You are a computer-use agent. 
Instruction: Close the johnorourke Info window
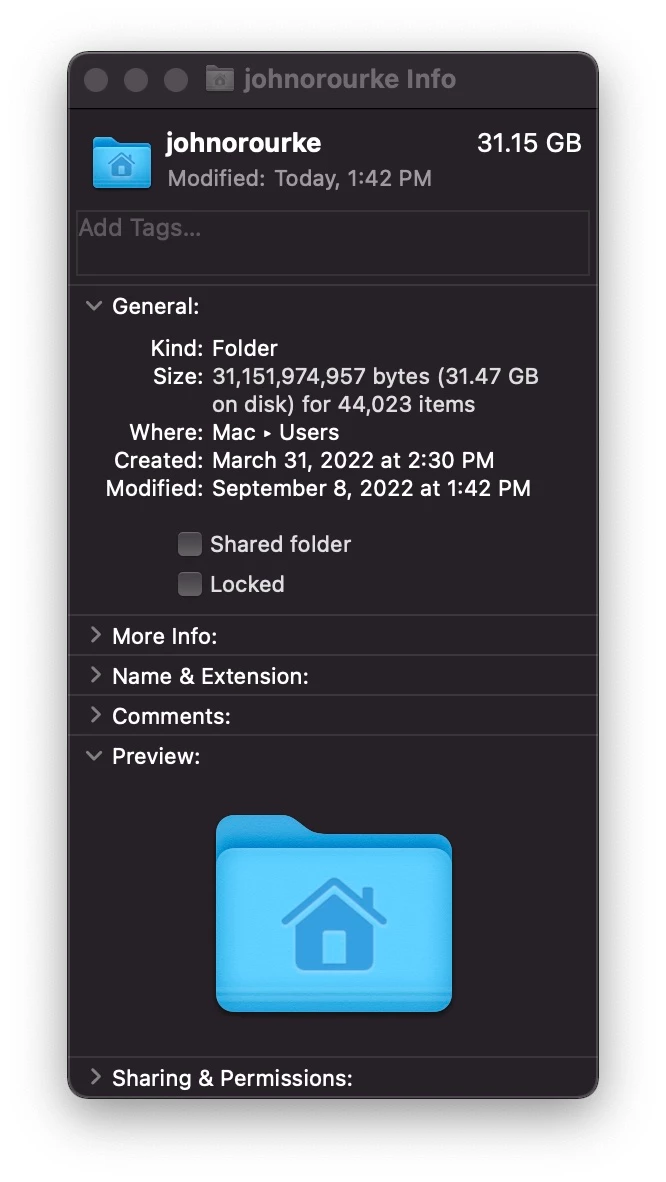(96, 79)
